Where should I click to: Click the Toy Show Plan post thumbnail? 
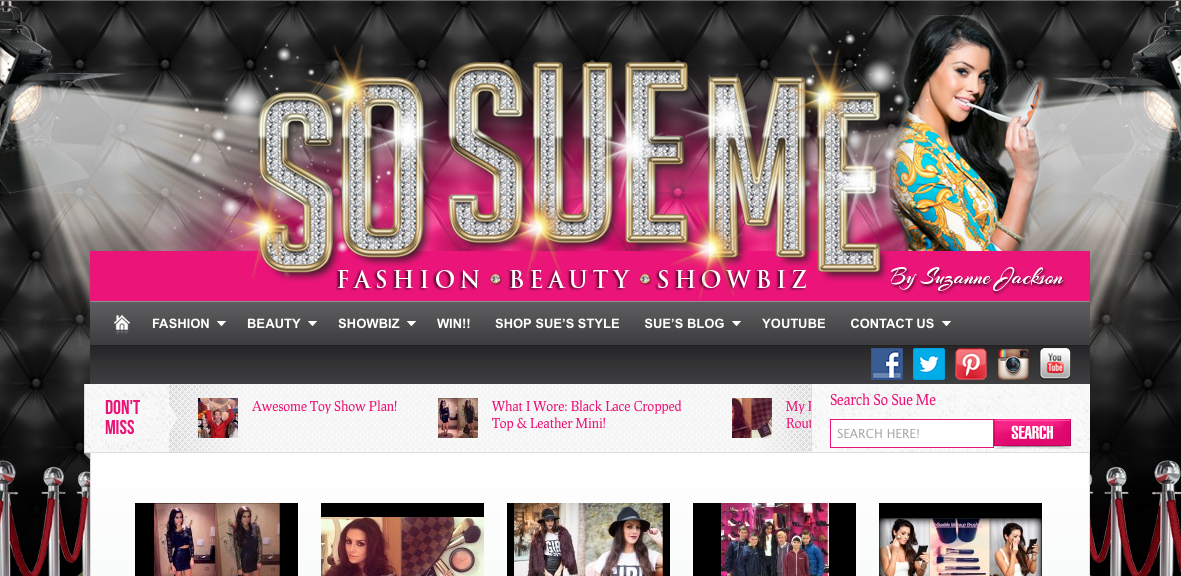(x=218, y=418)
